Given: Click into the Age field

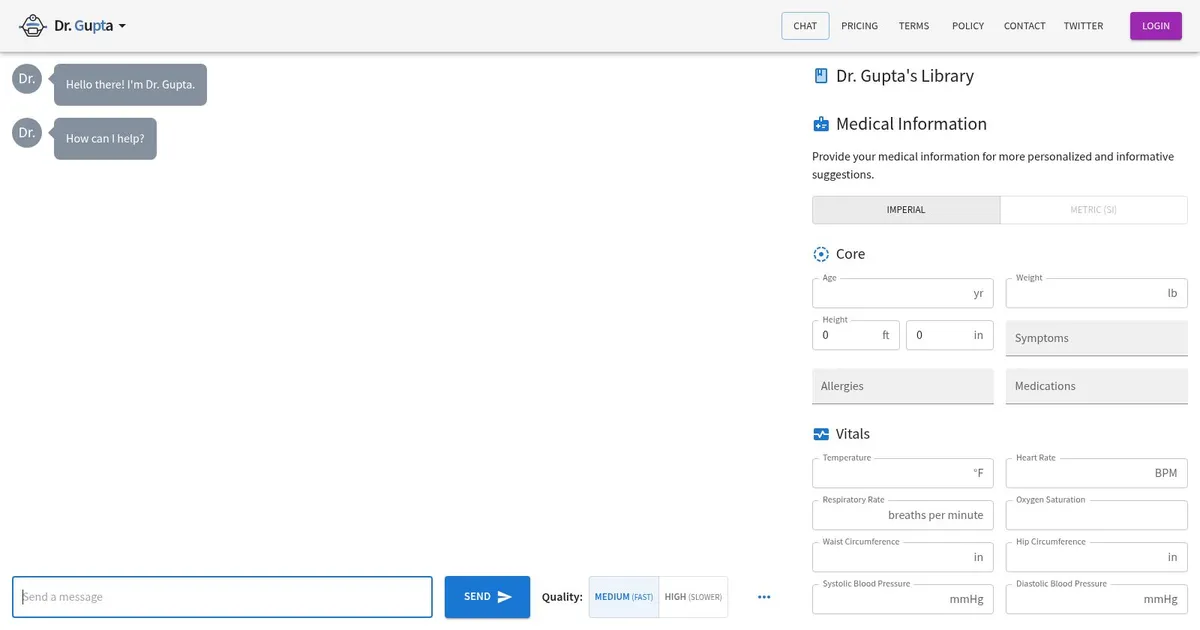Looking at the screenshot, I should click(x=903, y=293).
